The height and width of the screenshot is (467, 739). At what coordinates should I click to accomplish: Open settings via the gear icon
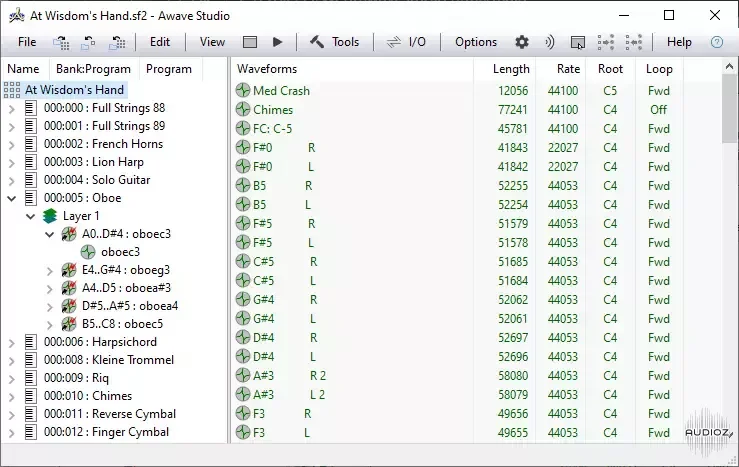(x=522, y=42)
